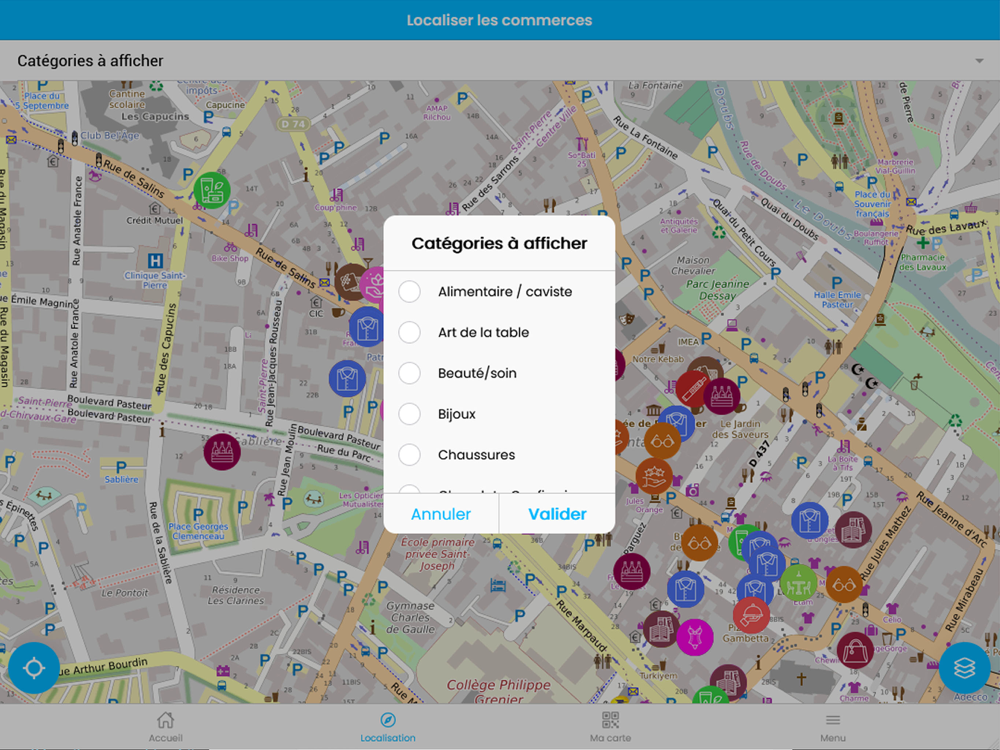Confirm selection with Valider
The height and width of the screenshot is (750, 1000).
coord(557,514)
